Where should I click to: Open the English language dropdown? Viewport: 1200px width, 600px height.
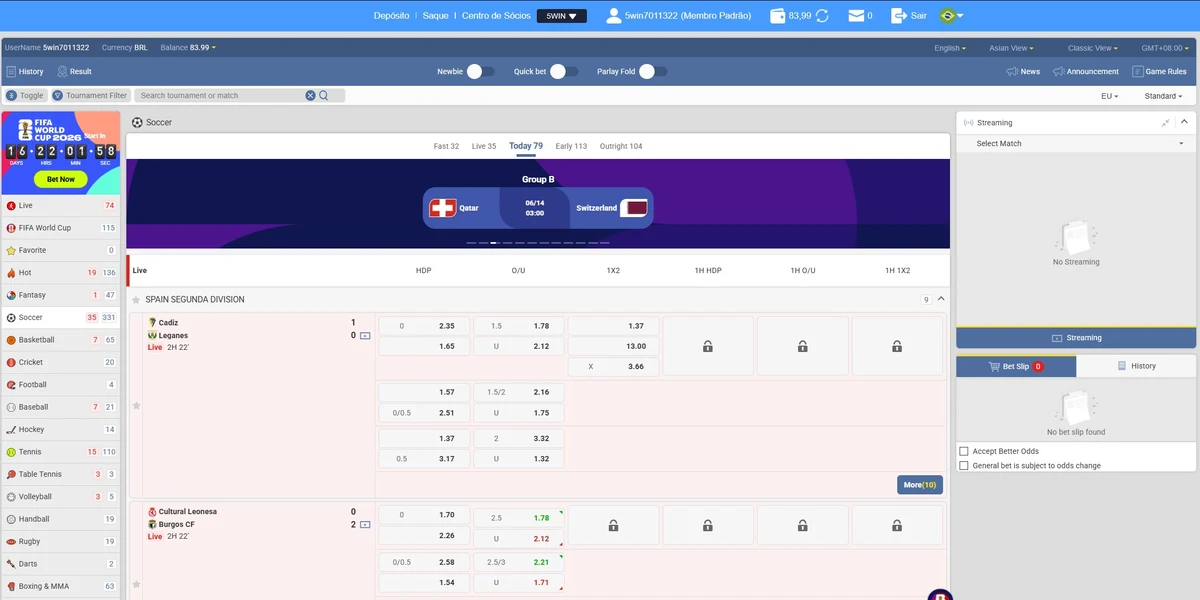pos(950,48)
